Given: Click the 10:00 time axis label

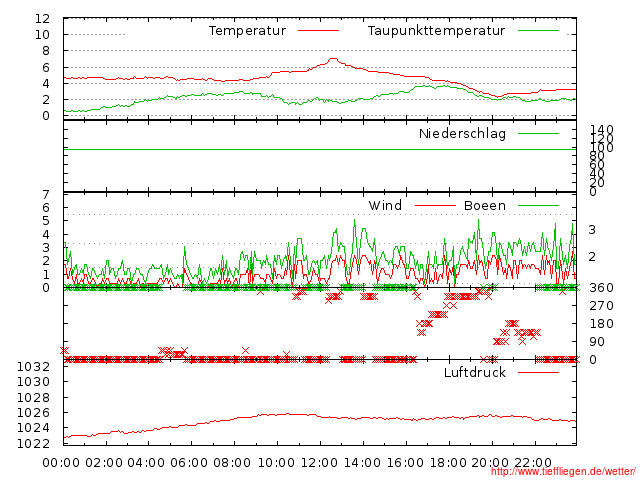Looking at the screenshot, I should (277, 463).
